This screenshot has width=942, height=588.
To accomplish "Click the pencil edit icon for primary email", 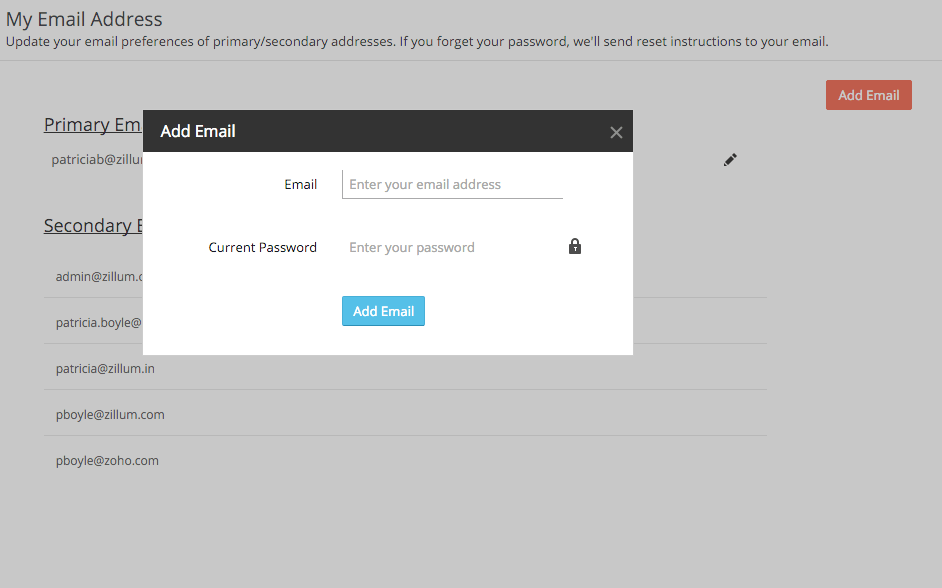I will click(x=730, y=159).
